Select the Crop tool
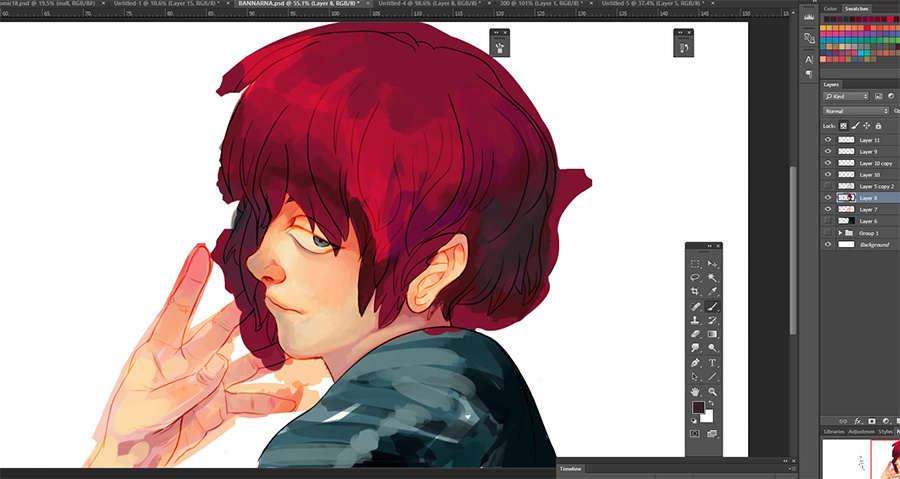Viewport: 900px width, 479px height. pyautogui.click(x=695, y=291)
